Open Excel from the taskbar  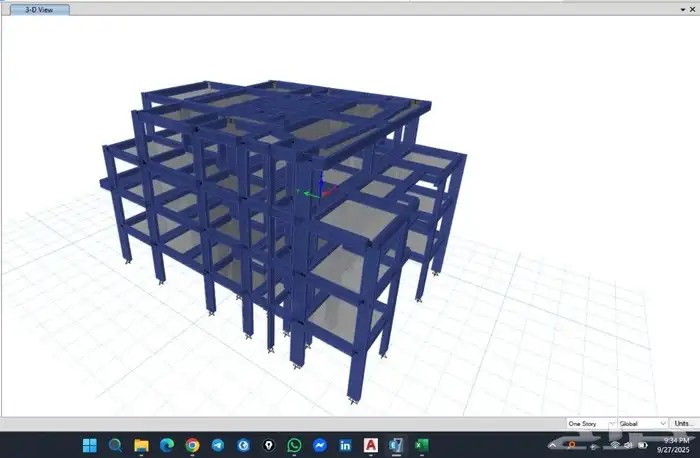(422, 445)
